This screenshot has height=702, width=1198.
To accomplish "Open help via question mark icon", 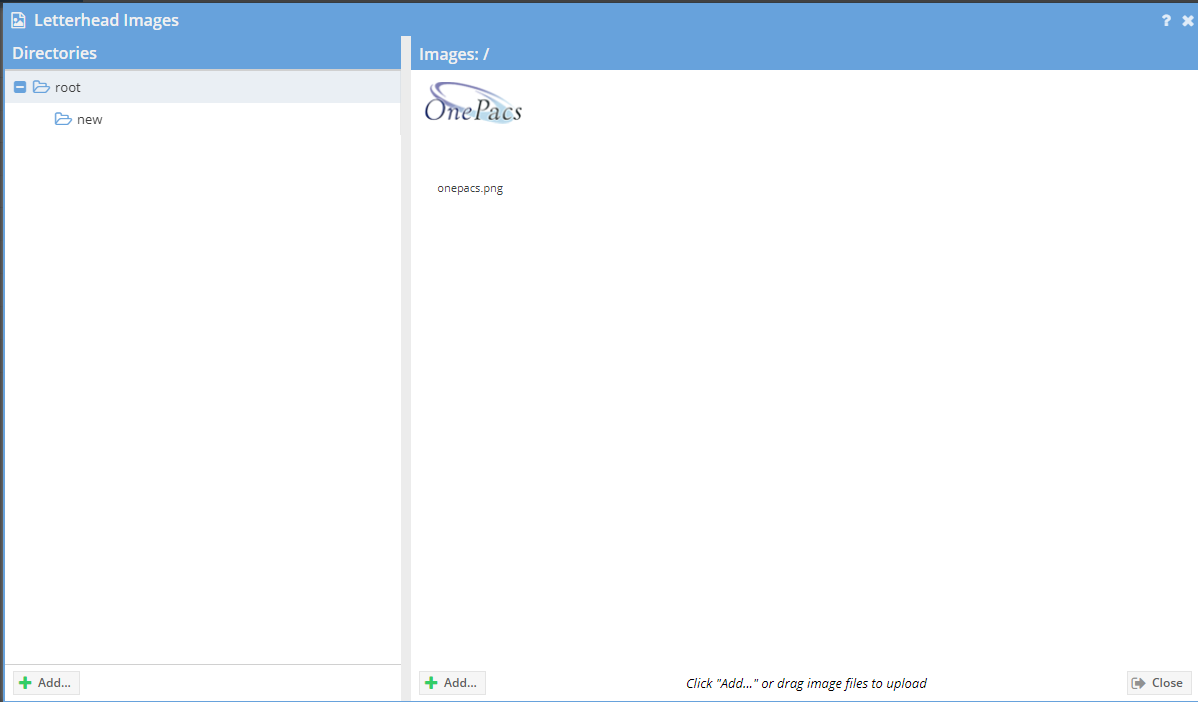I will pos(1166,21).
